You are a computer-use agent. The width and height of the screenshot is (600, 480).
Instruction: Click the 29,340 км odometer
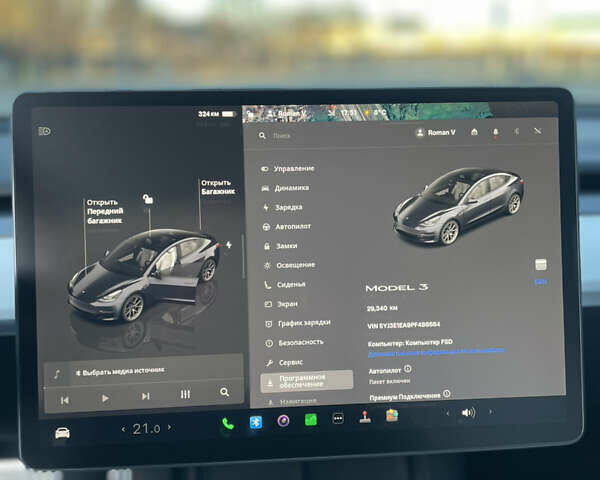[382, 308]
